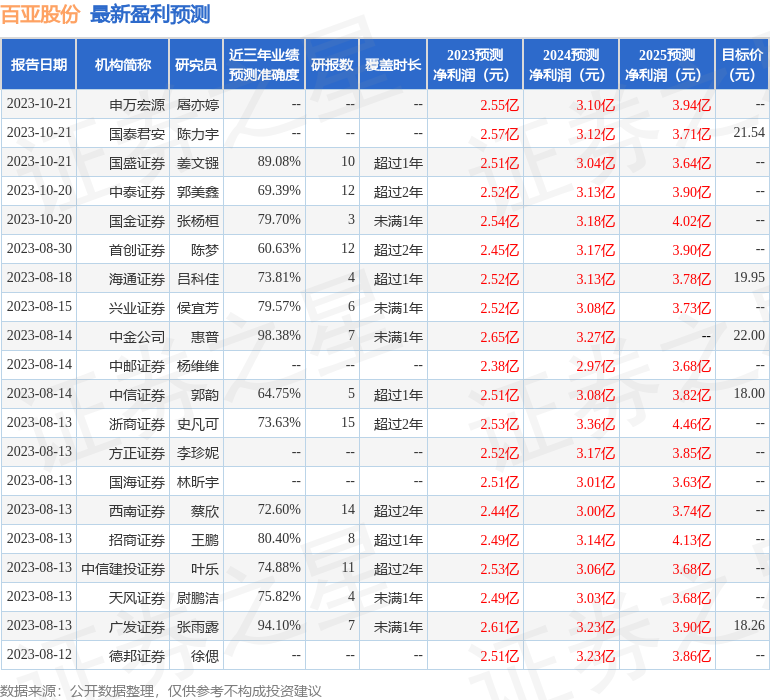Click 2023 forecast value 2.38亿
This screenshot has width=770, height=700.
click(499, 366)
